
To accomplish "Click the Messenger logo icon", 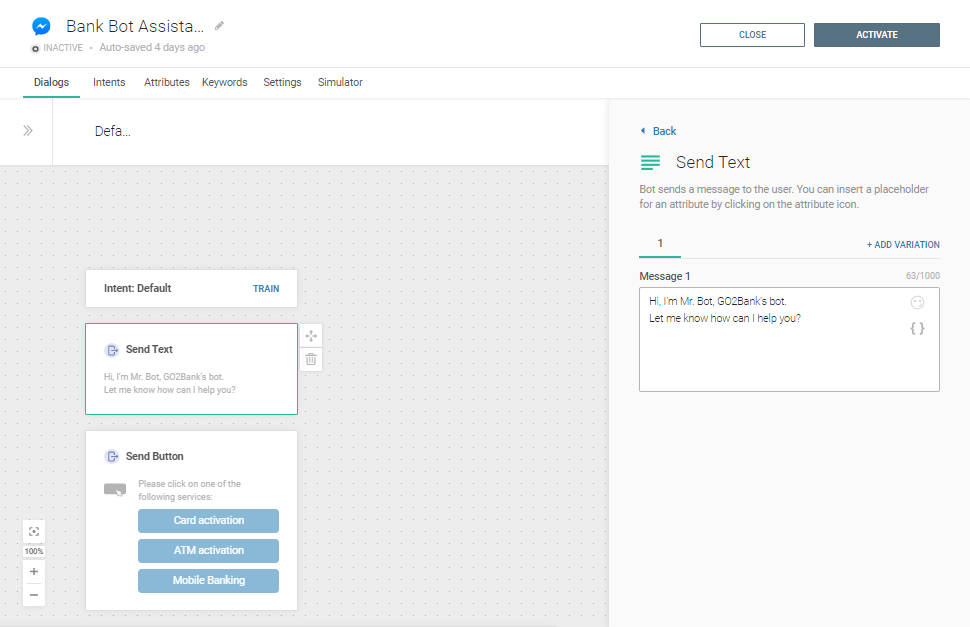I will pos(42,27).
